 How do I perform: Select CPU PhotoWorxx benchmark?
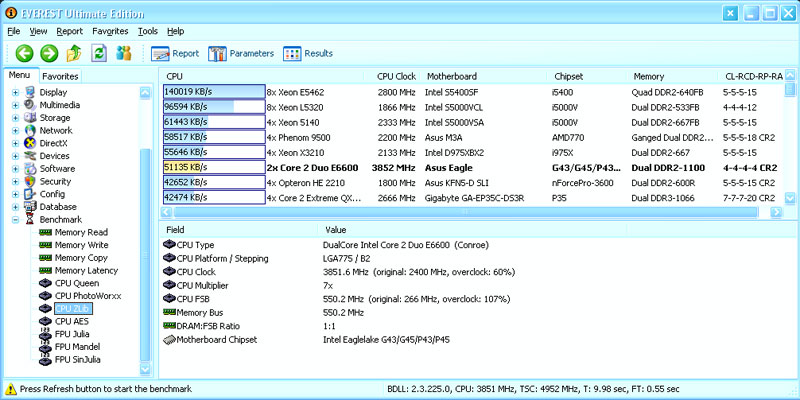88,296
